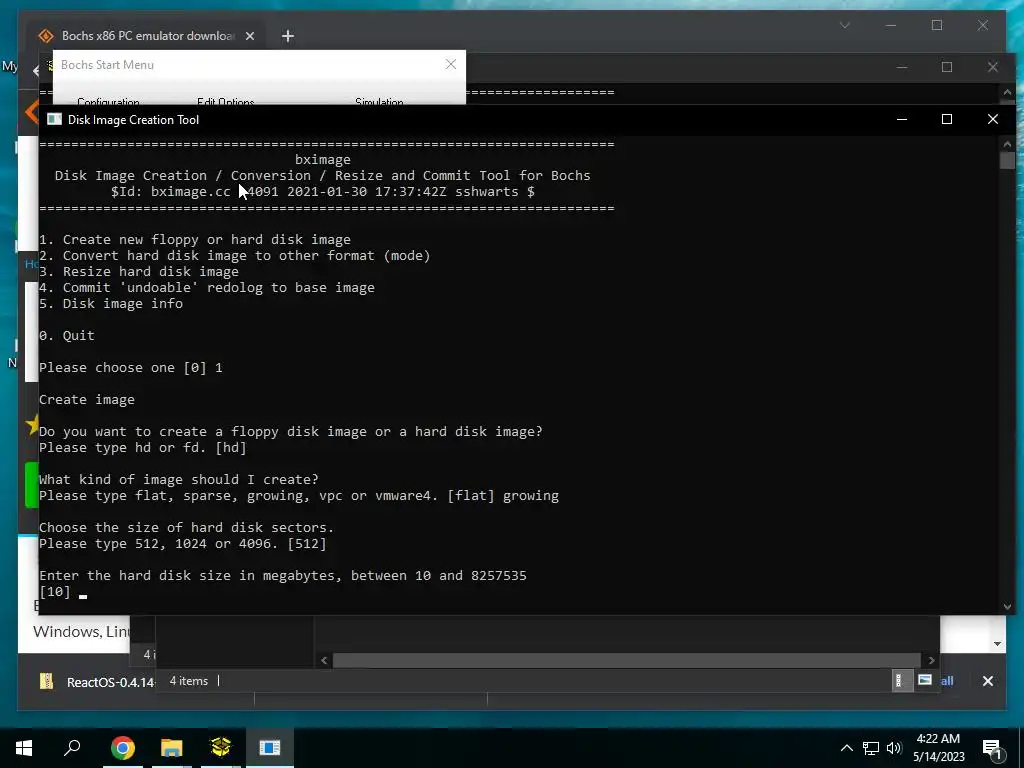Click '1. Create new floppy or hard disk image'
The width and height of the screenshot is (1024, 768).
pyautogui.click(x=195, y=240)
